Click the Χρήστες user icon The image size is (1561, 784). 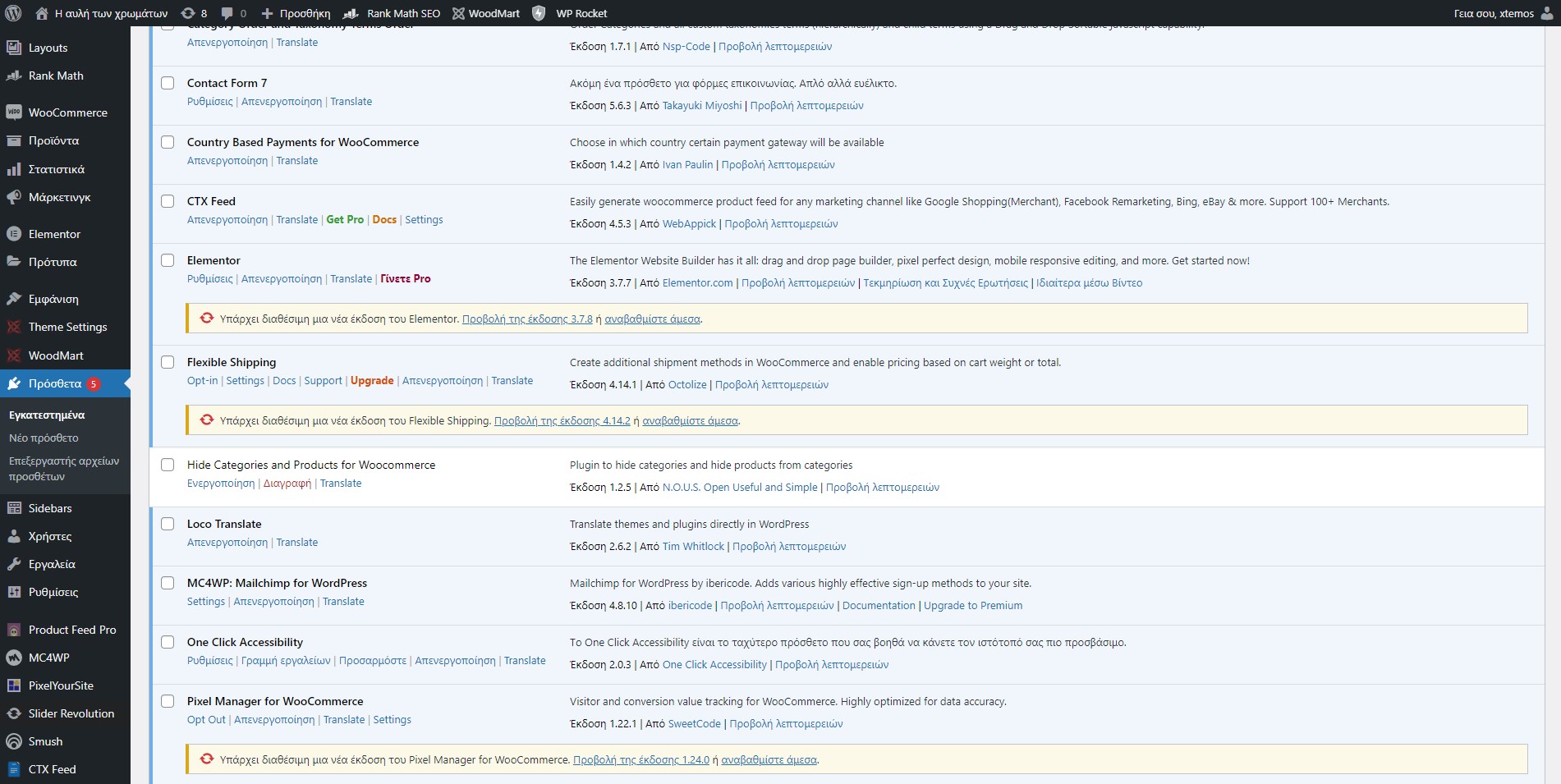[x=14, y=536]
